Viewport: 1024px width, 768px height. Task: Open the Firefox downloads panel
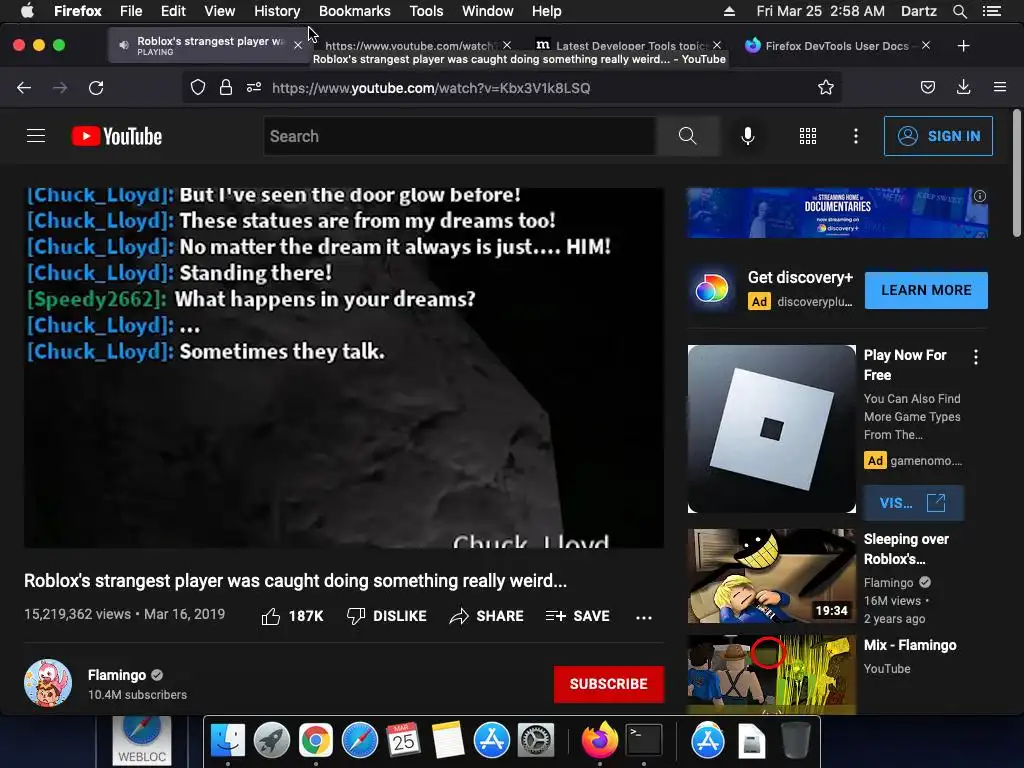click(x=963, y=88)
